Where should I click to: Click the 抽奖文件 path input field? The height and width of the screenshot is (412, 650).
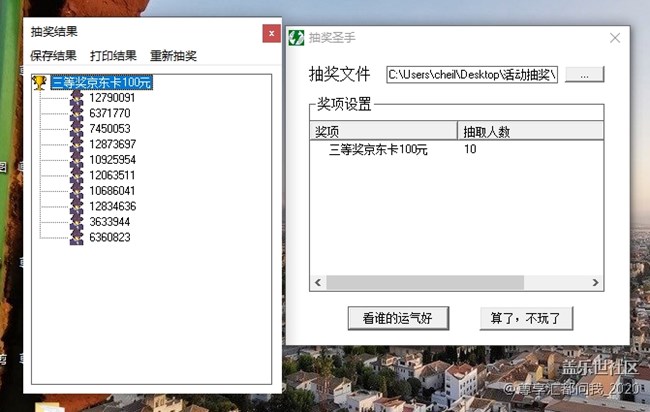[472, 75]
